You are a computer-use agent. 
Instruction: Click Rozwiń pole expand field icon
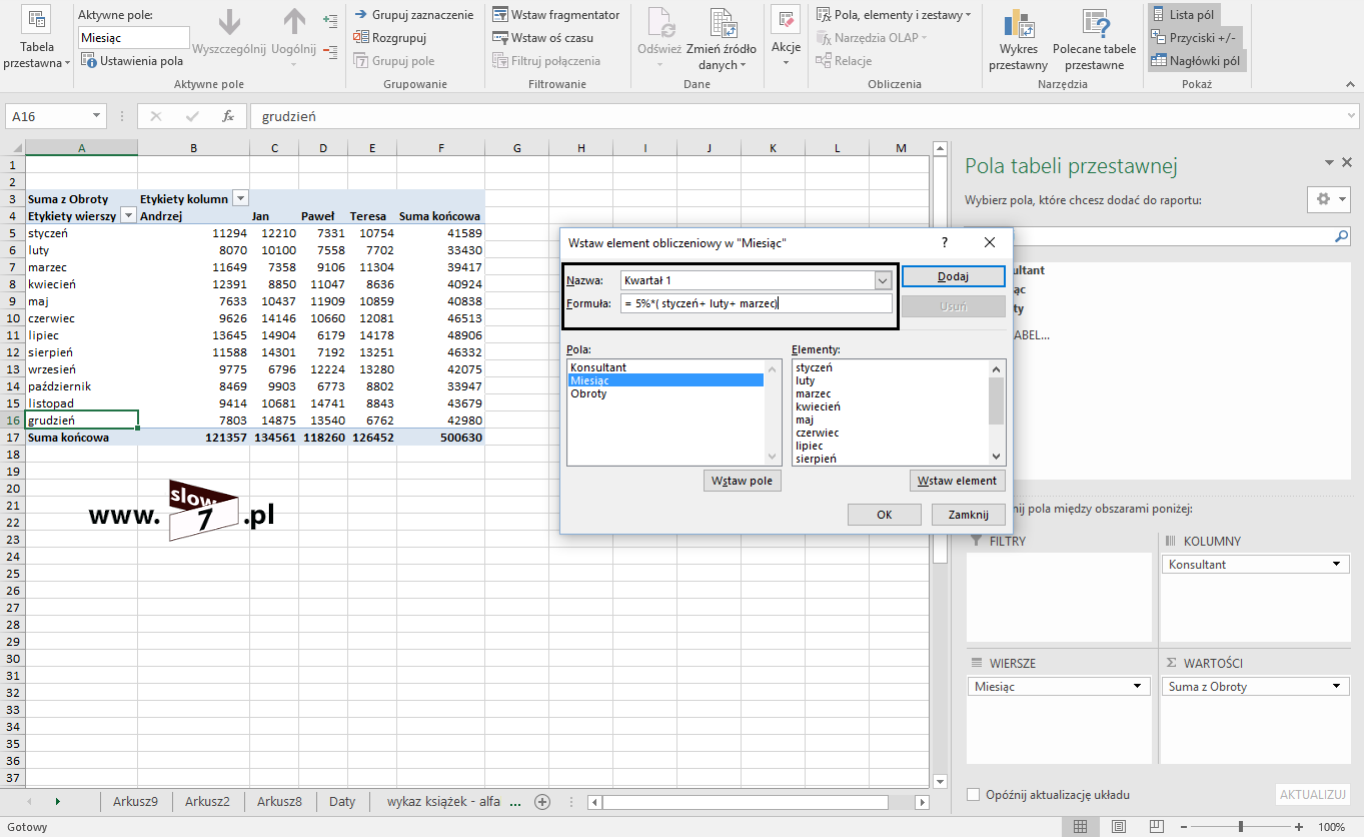tap(331, 20)
